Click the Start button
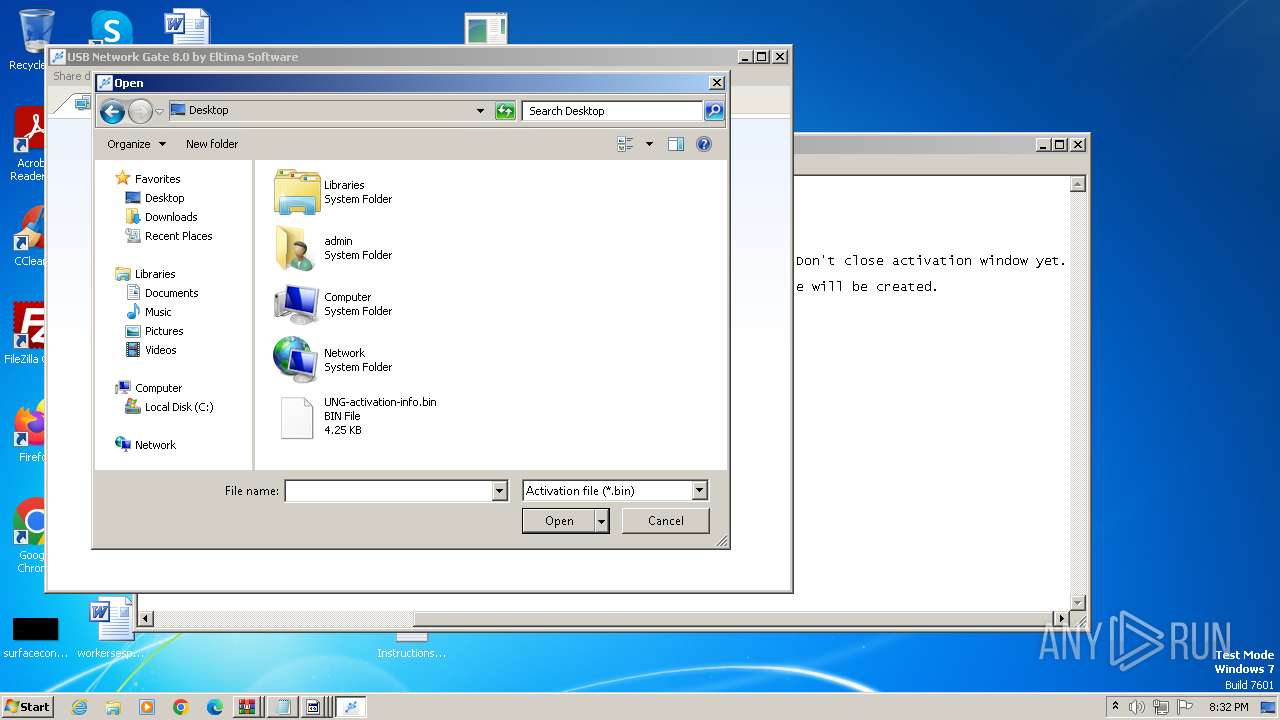Image resolution: width=1280 pixels, height=720 pixels. pyautogui.click(x=28, y=707)
